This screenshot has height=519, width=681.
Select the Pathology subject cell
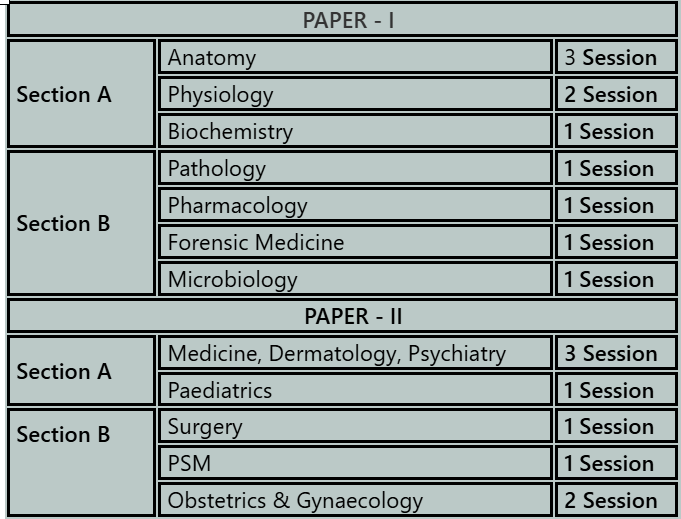355,169
